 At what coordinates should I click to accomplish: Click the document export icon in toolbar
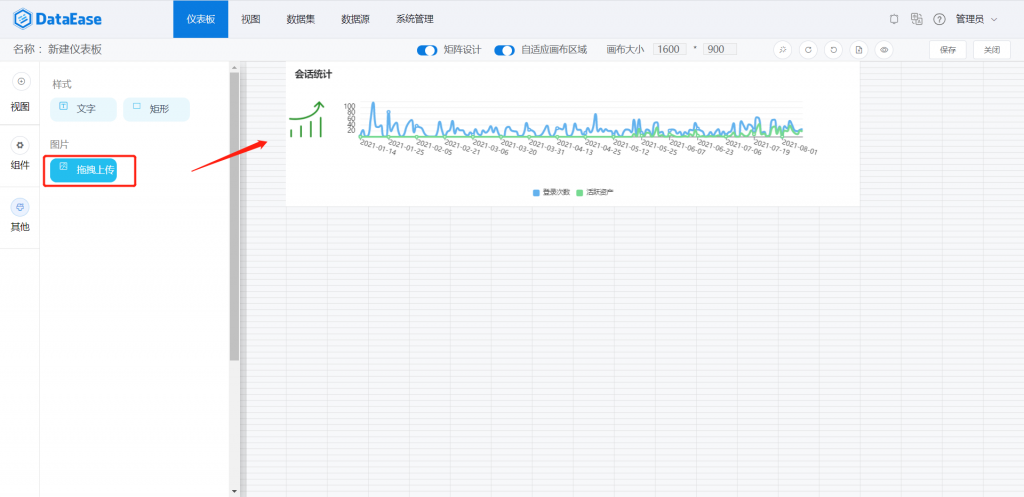859,50
